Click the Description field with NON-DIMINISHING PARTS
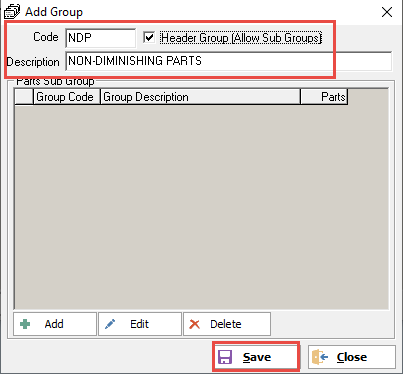The width and height of the screenshot is (403, 374). pyautogui.click(x=229, y=61)
